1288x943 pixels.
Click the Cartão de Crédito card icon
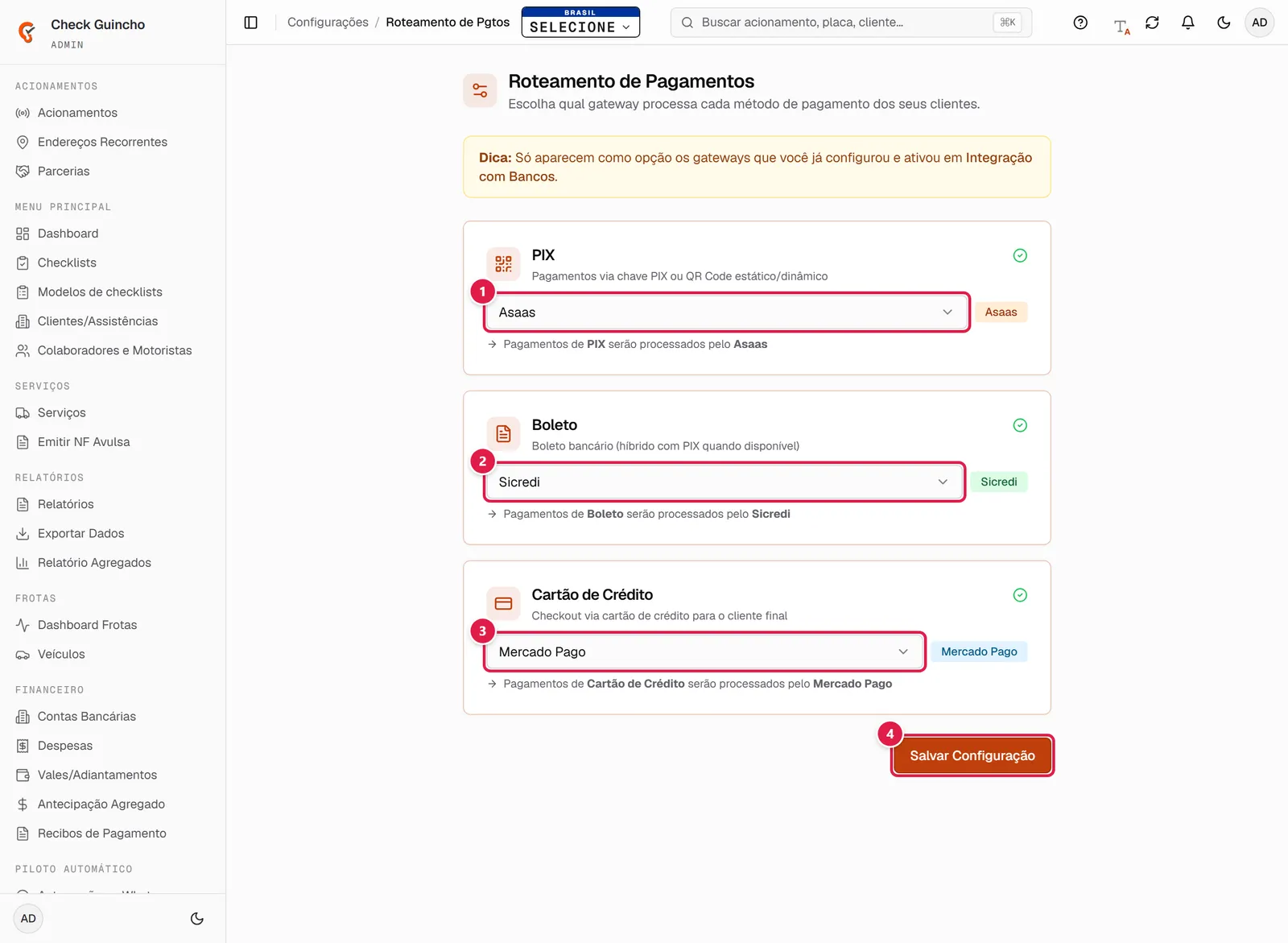click(503, 603)
